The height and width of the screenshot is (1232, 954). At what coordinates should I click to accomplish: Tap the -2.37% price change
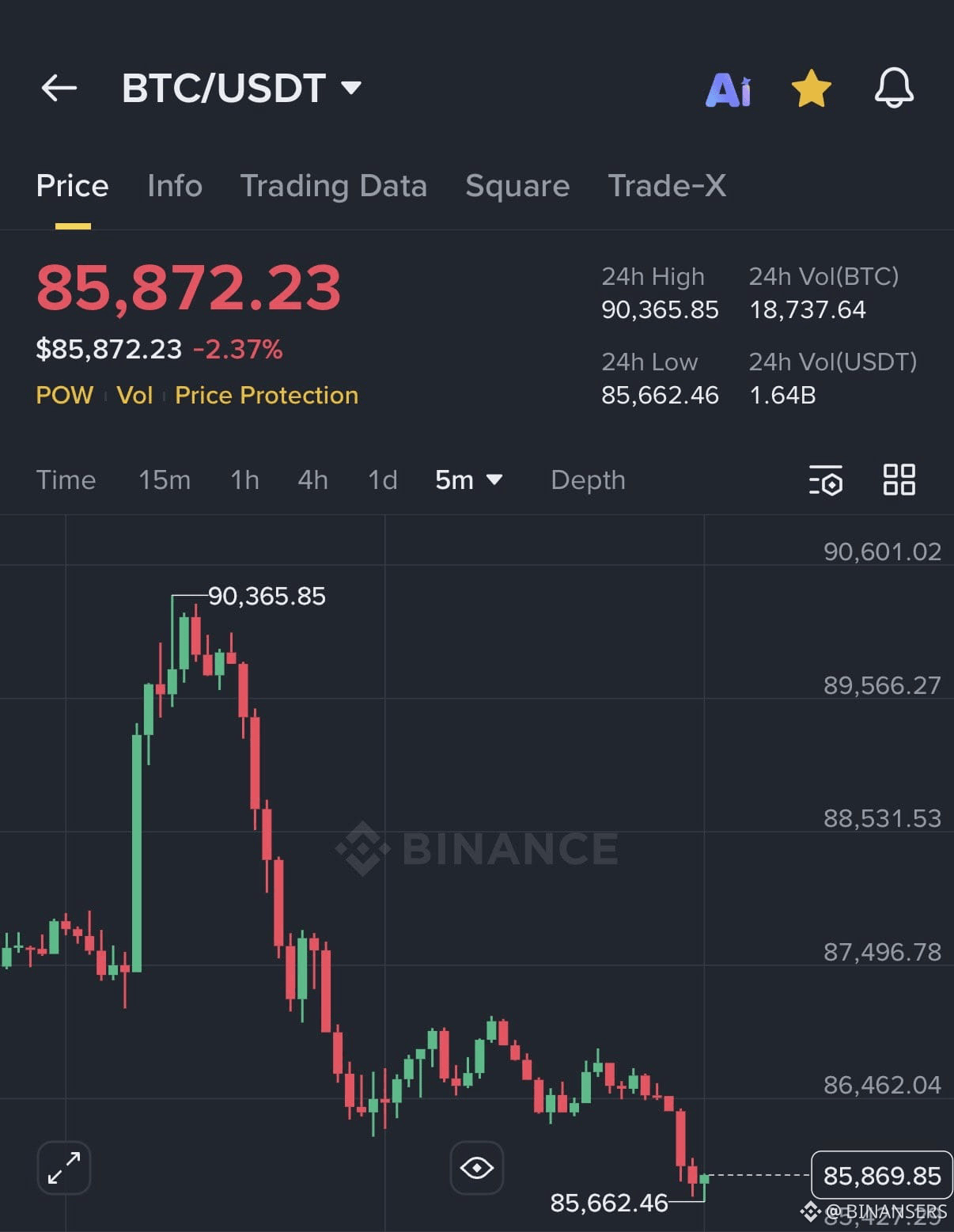tap(237, 349)
